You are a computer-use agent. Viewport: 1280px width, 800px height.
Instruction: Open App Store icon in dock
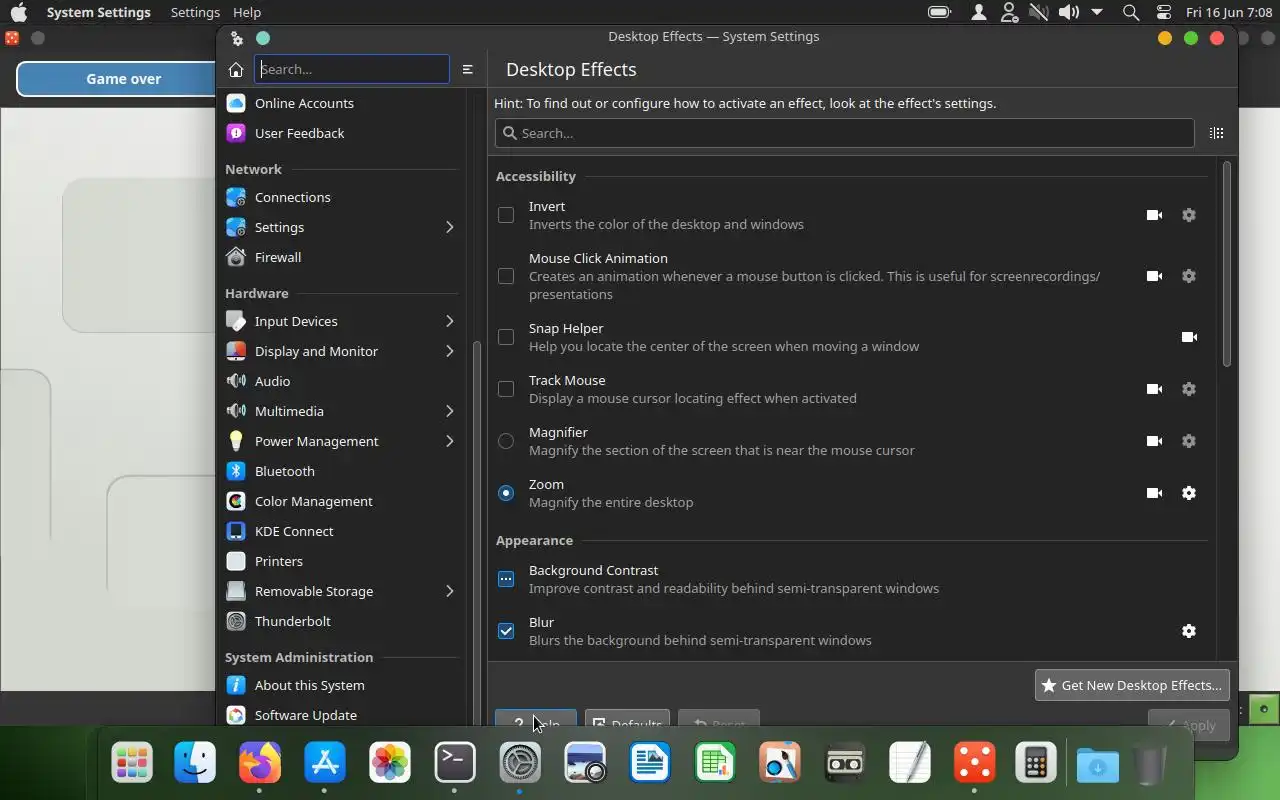(325, 764)
